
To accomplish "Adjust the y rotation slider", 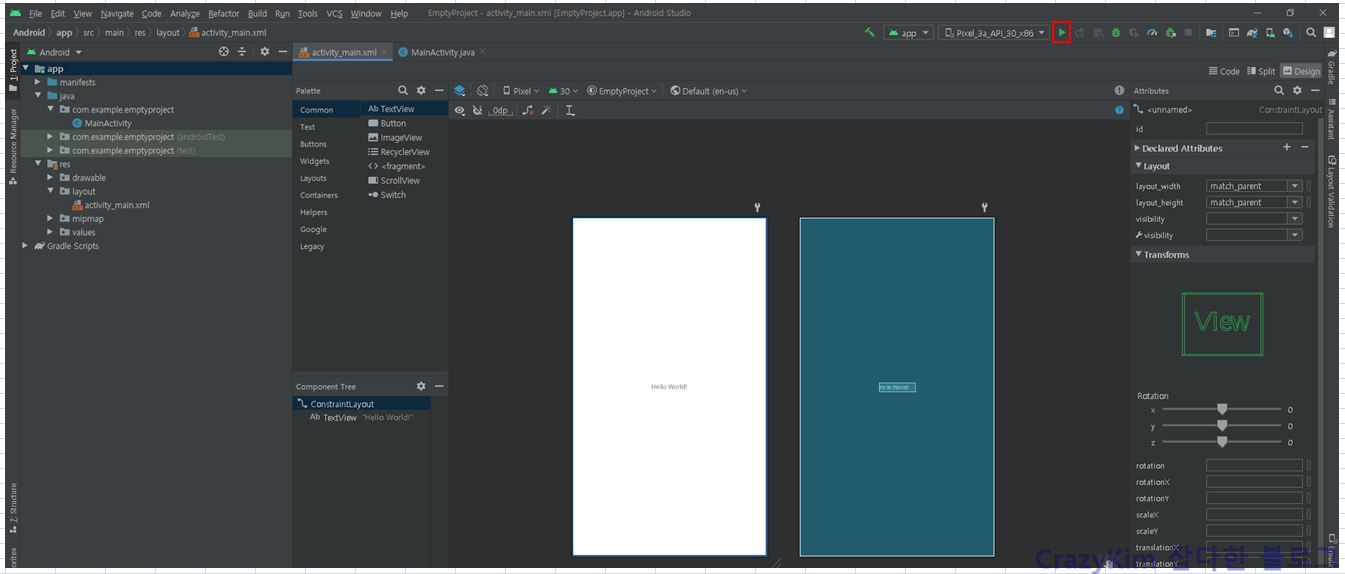I will coord(1221,426).
